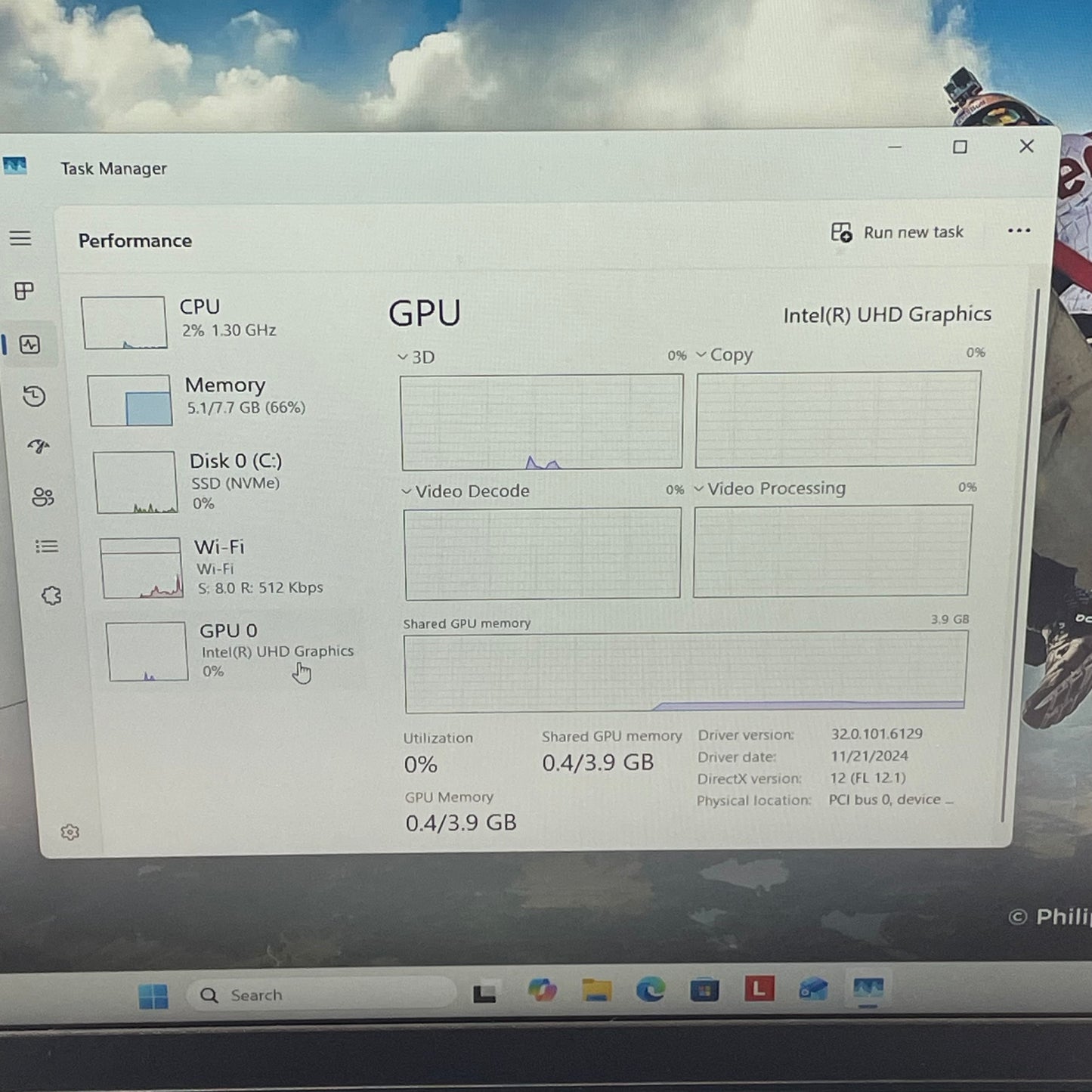Launch Microsoft Edge from the taskbar
This screenshot has height=1092, width=1092.
point(651,989)
